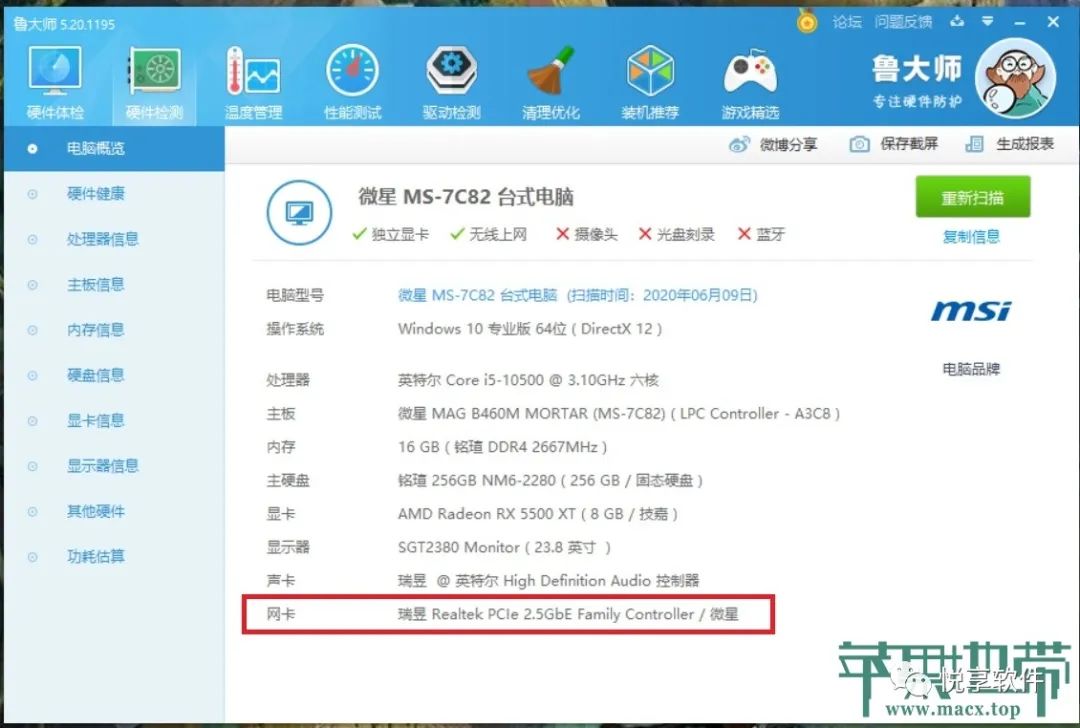Share via 微博分享

(773, 144)
